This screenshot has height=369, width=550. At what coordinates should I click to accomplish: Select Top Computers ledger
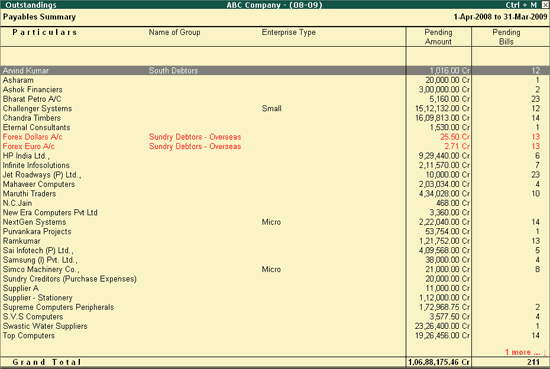click(29, 336)
